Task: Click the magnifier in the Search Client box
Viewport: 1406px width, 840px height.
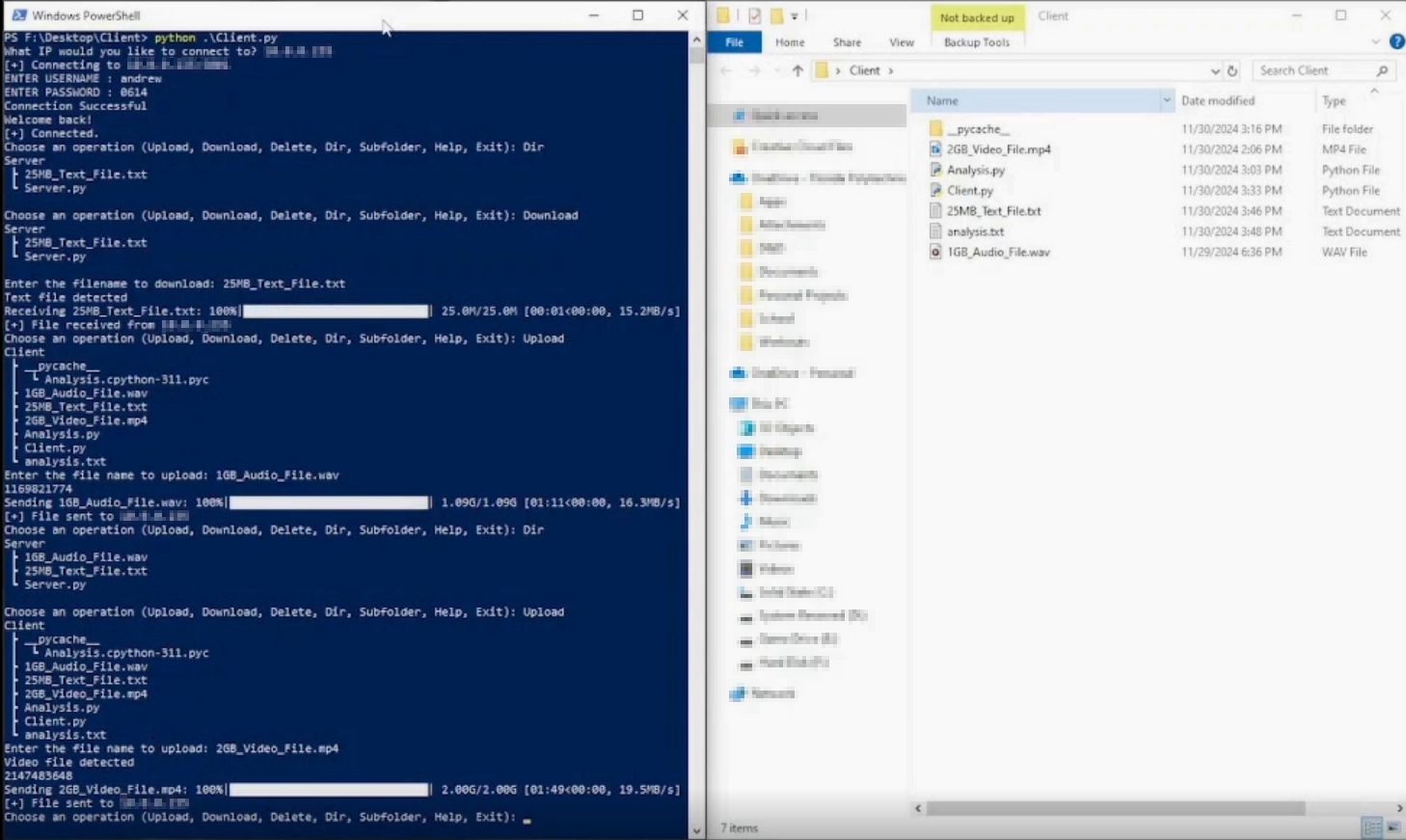Action: 1381,69
